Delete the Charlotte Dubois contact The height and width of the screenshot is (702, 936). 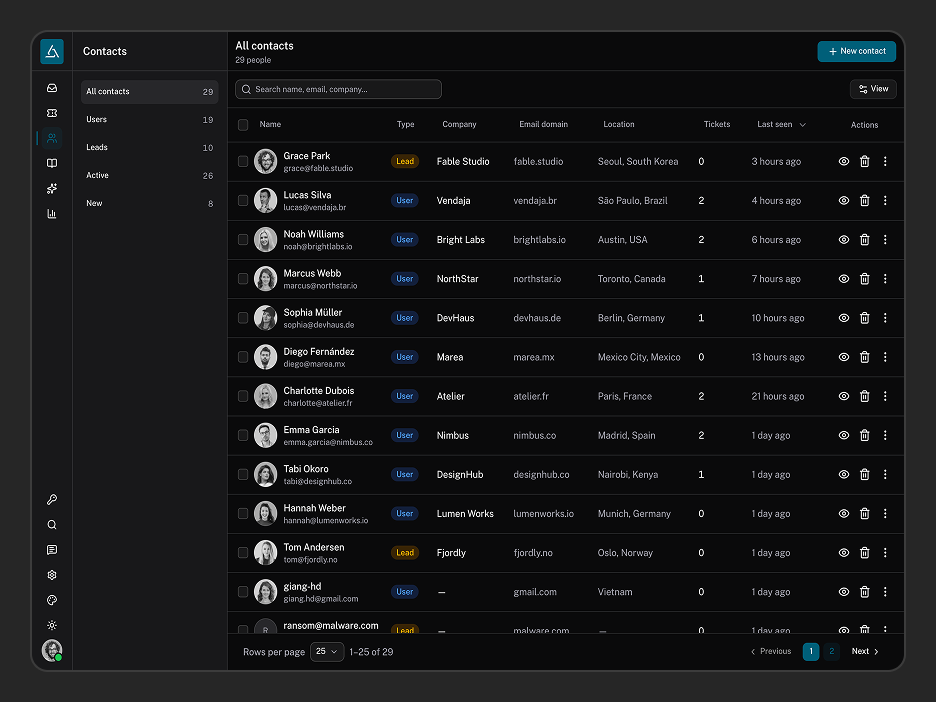click(x=864, y=396)
